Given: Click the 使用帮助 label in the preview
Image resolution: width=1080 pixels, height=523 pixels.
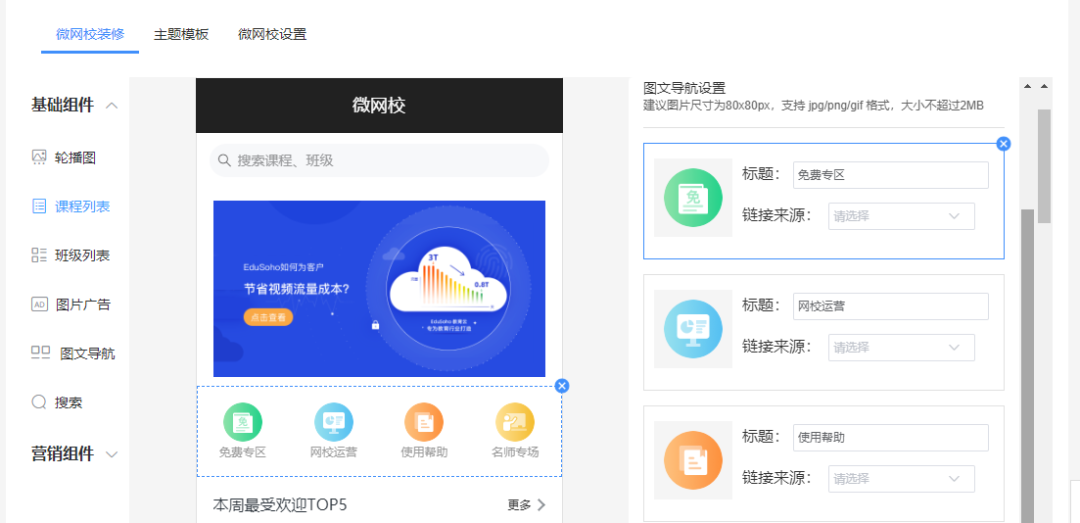Looking at the screenshot, I should tap(424, 453).
